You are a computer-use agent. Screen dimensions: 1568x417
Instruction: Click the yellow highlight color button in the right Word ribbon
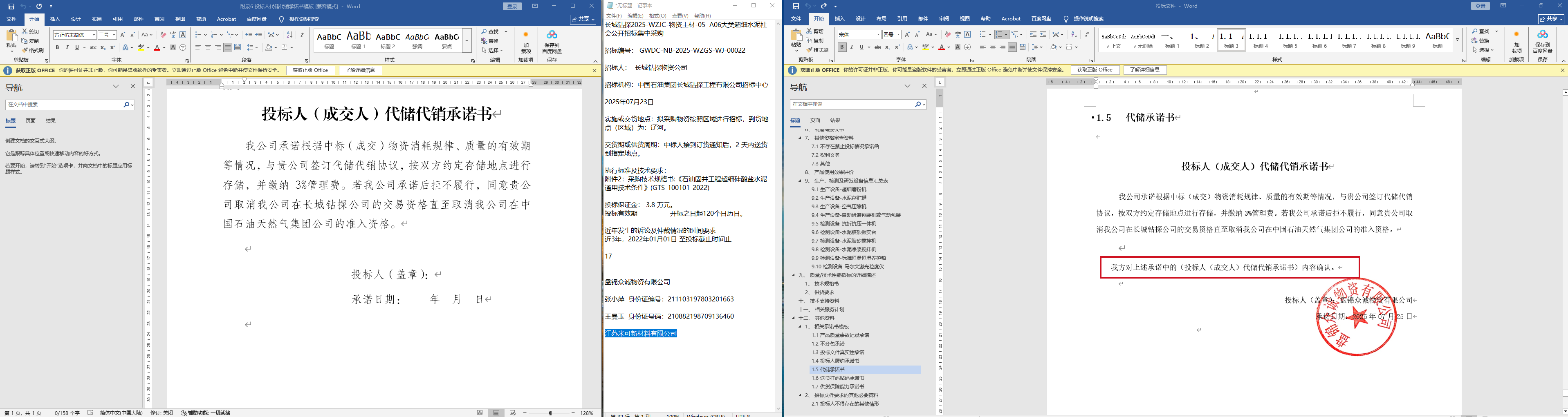[x=926, y=47]
